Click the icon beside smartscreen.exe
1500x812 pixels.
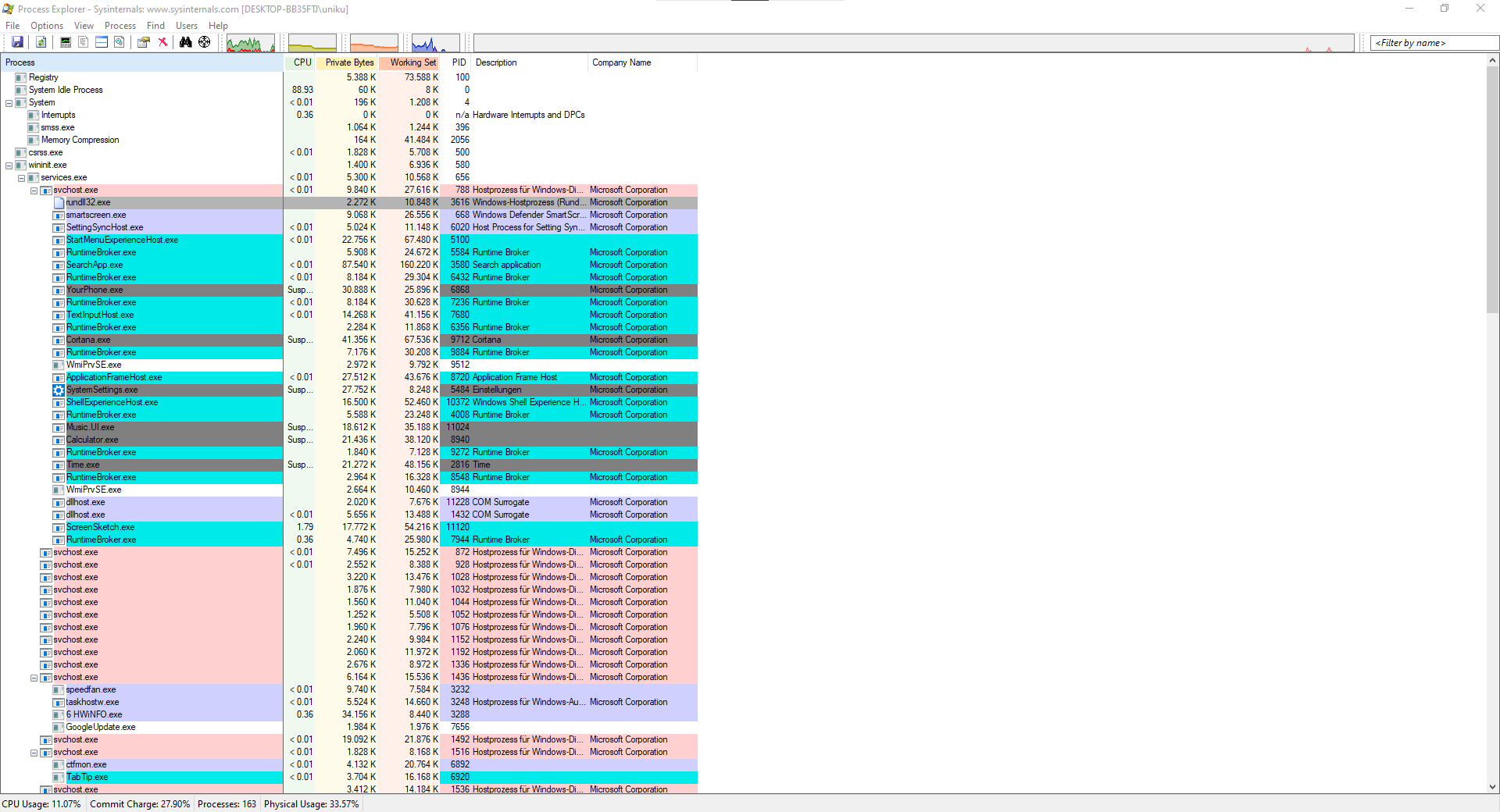pyautogui.click(x=59, y=215)
